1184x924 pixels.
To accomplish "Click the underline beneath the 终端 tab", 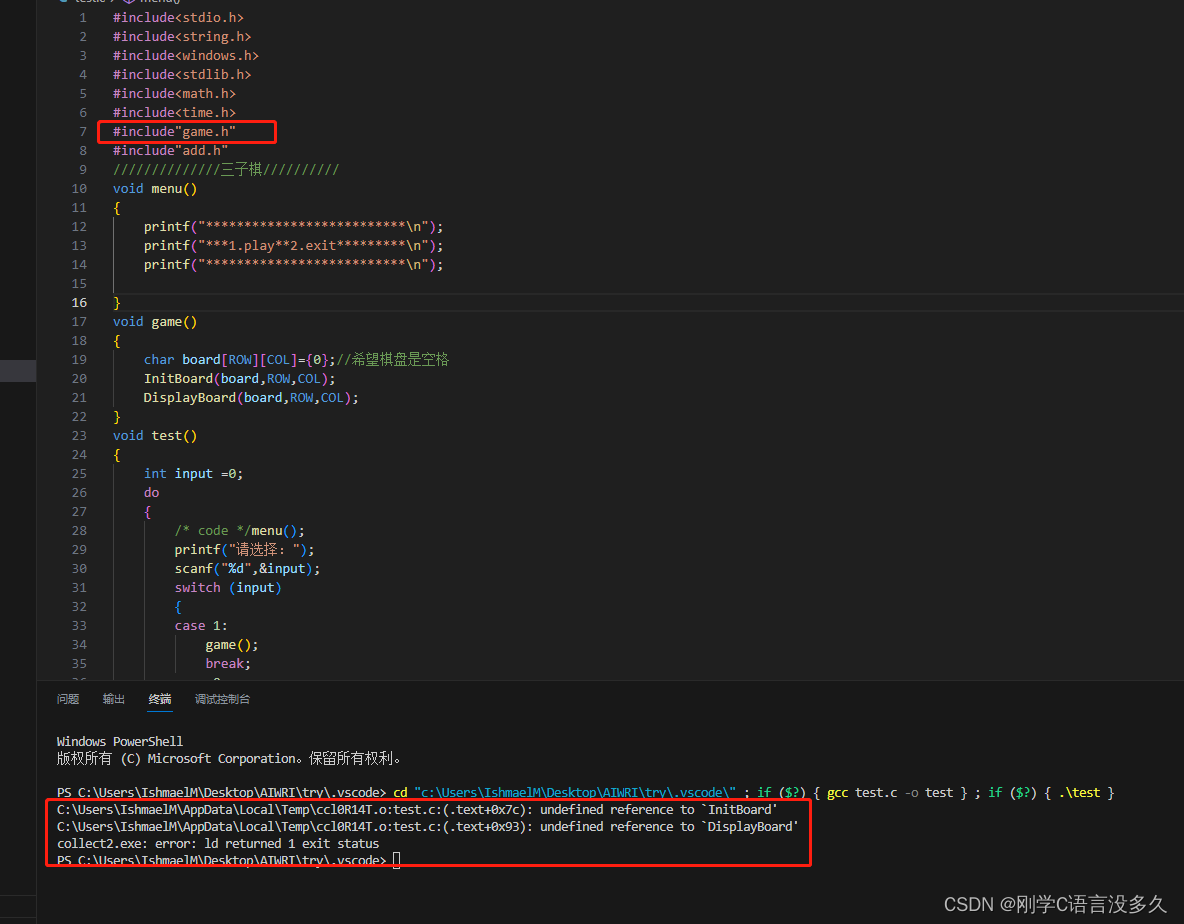I will click(159, 712).
